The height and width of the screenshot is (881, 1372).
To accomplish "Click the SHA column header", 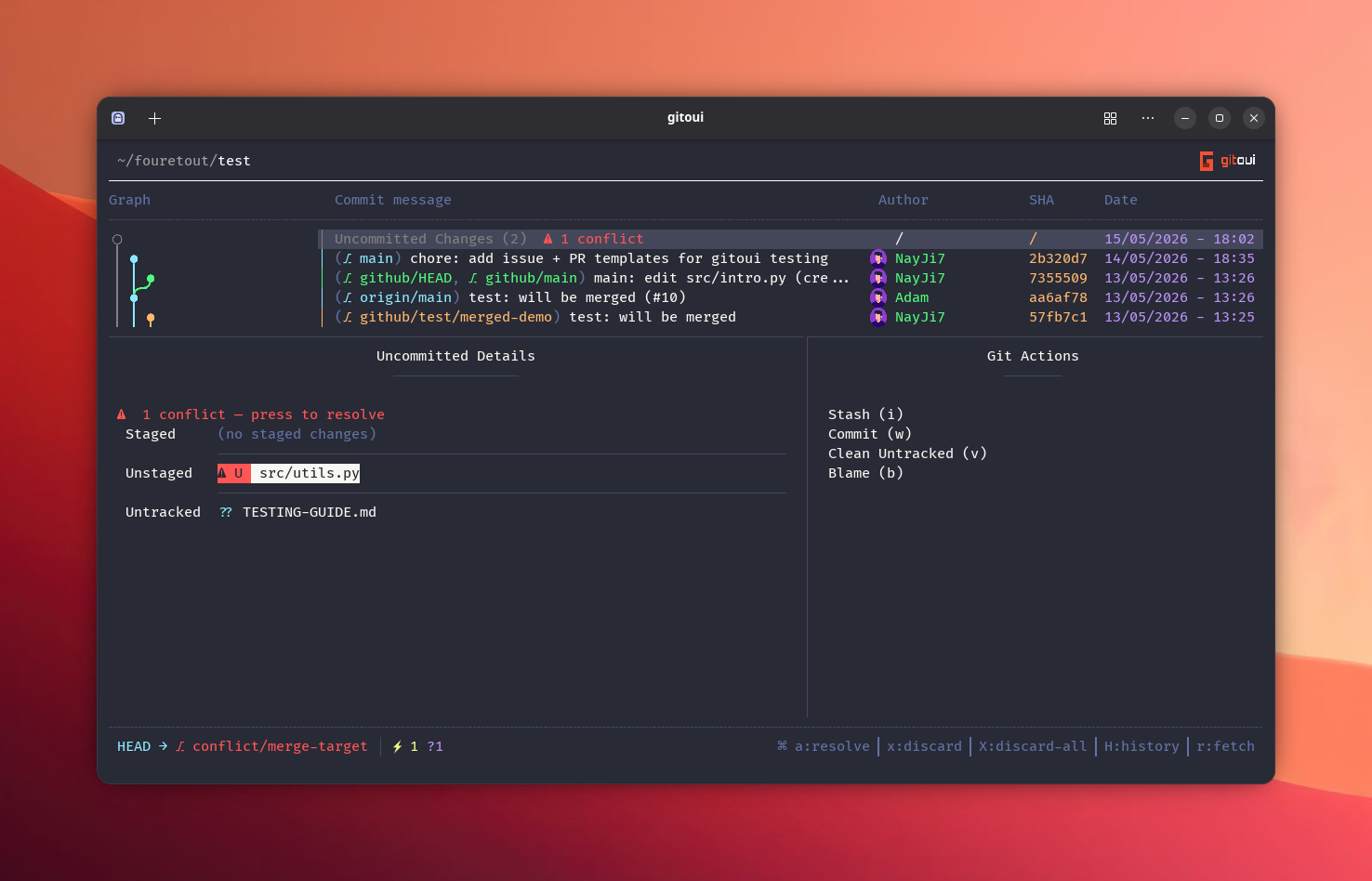I will 1041,200.
